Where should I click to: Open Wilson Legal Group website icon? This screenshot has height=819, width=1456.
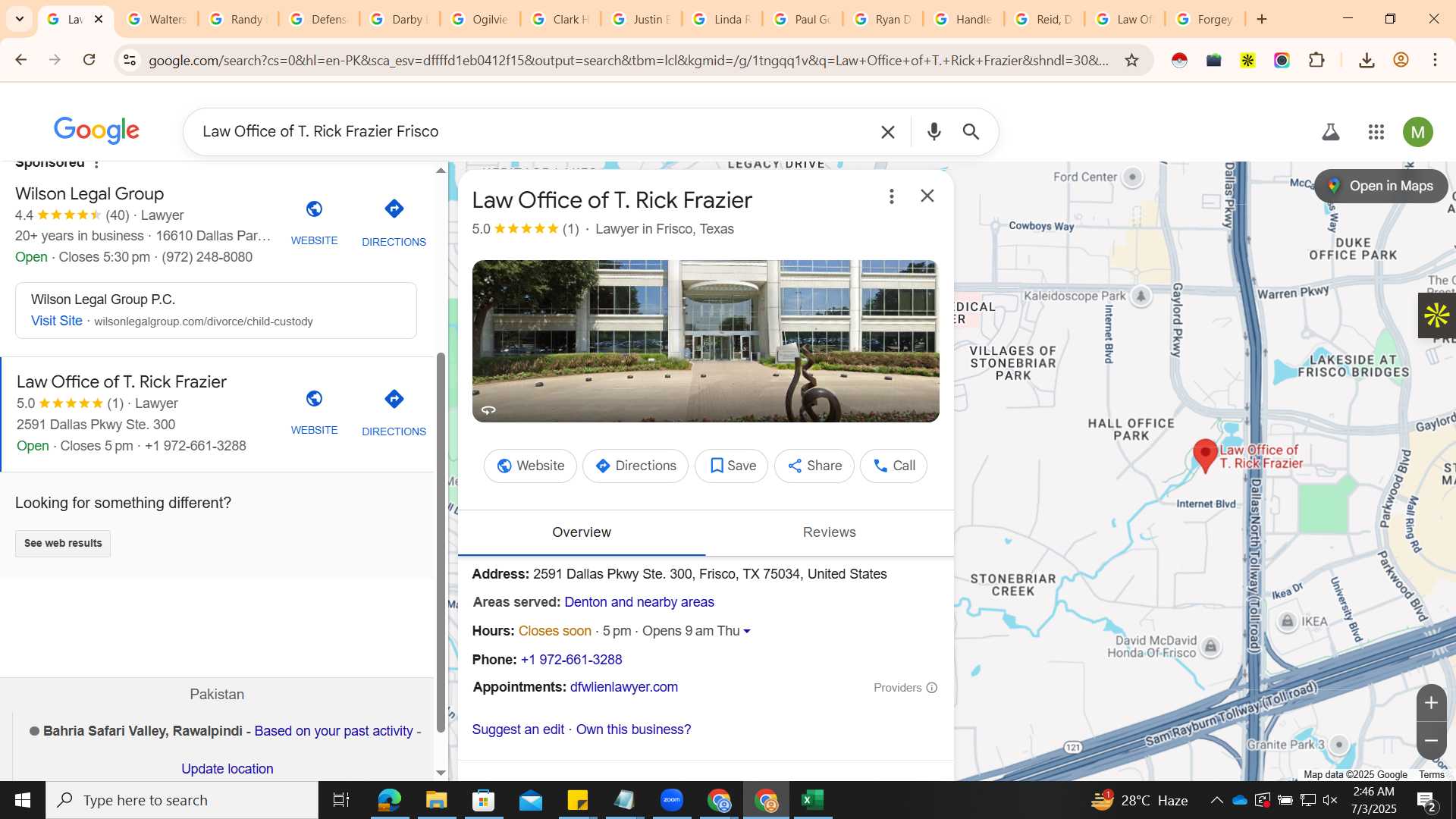point(314,209)
